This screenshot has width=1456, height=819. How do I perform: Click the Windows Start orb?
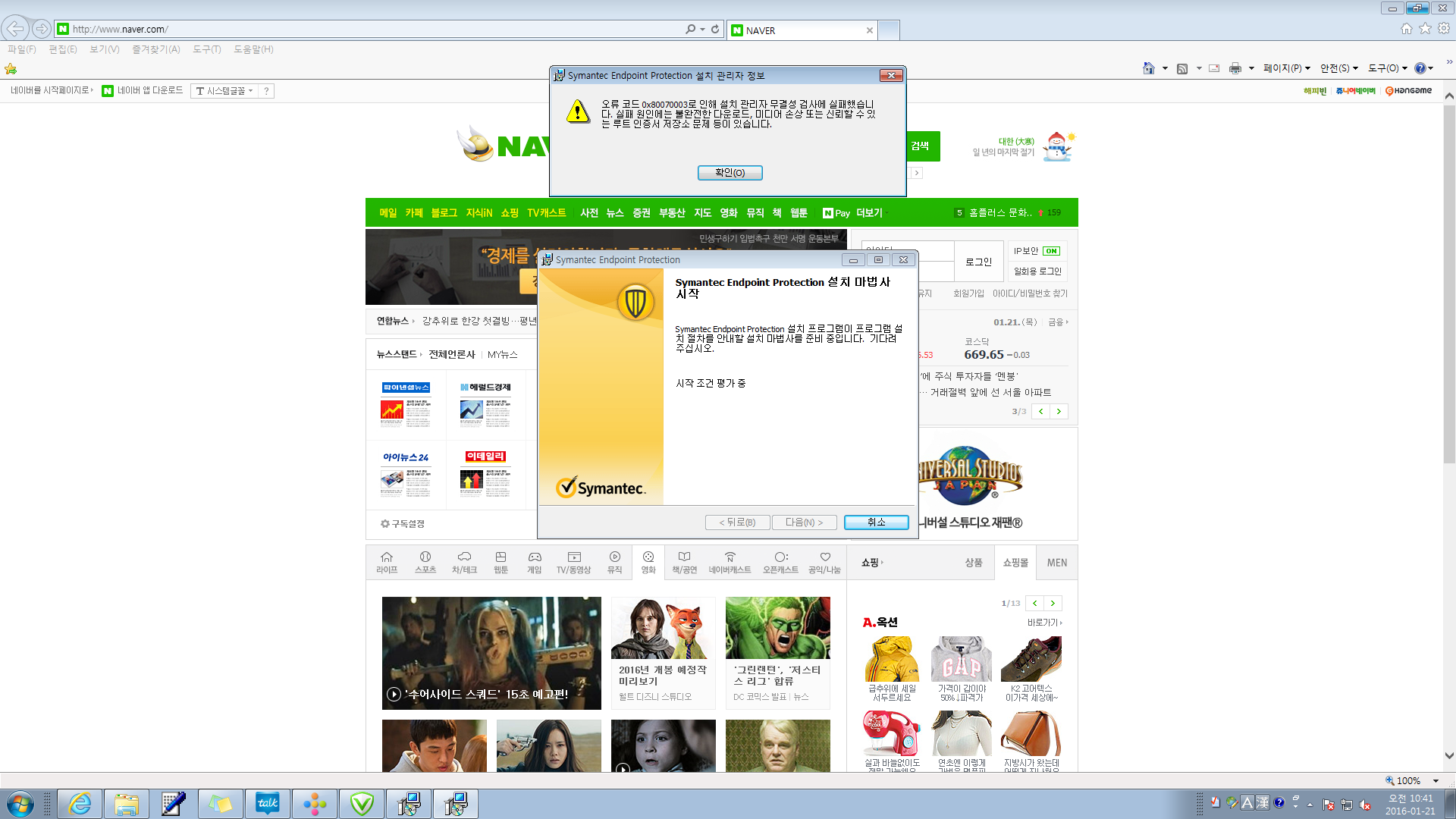pos(20,804)
